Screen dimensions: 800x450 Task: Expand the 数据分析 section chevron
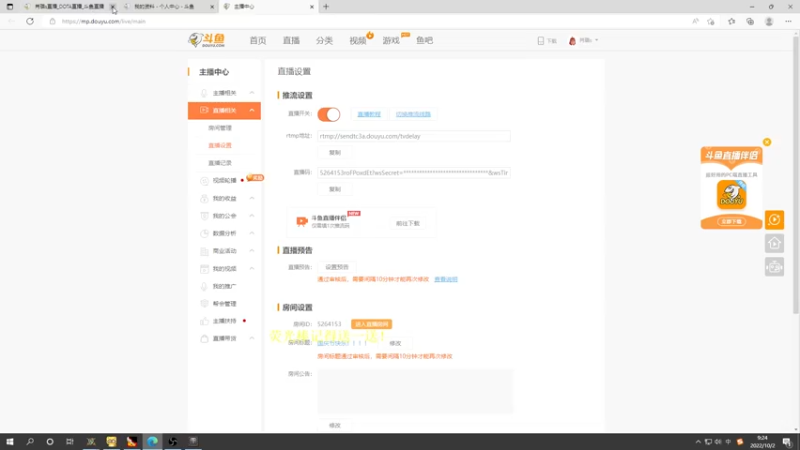252,233
